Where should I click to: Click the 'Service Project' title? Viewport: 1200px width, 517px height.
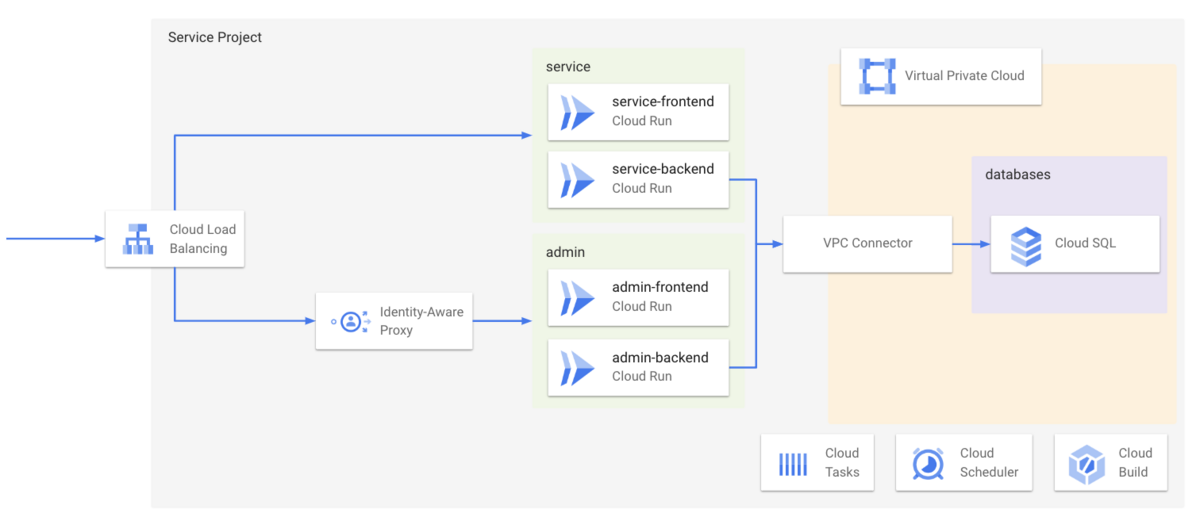[215, 37]
